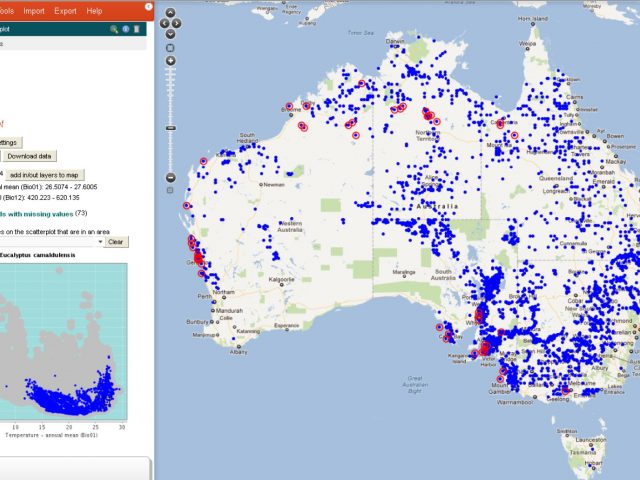
Task: Click the zoom-to-layer magnifier icon
Action: pyautogui.click(x=115, y=29)
